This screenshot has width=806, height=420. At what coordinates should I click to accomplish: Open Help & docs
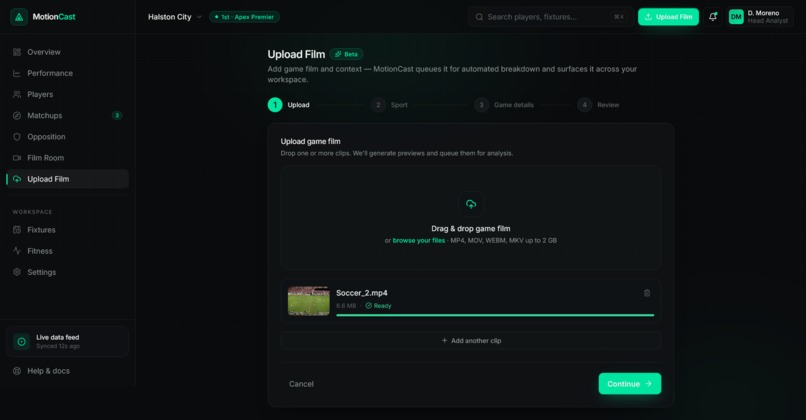(x=67, y=371)
